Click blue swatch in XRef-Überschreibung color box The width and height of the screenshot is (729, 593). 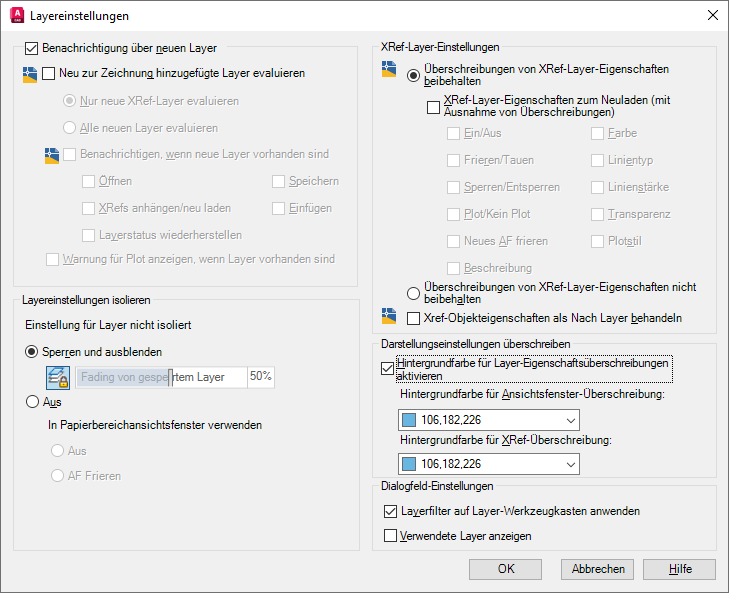(x=409, y=464)
